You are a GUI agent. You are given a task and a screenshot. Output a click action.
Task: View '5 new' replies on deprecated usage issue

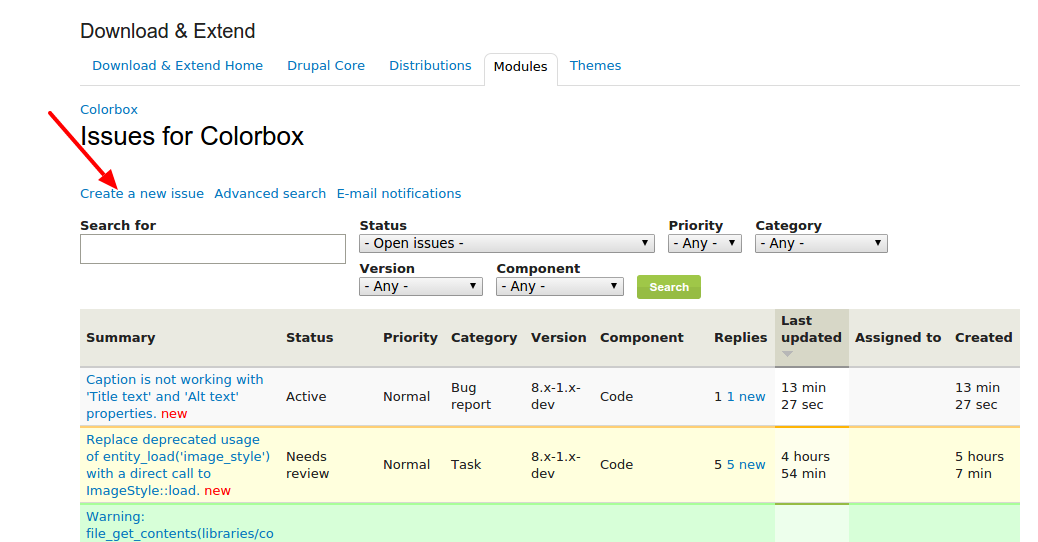pyautogui.click(x=746, y=465)
